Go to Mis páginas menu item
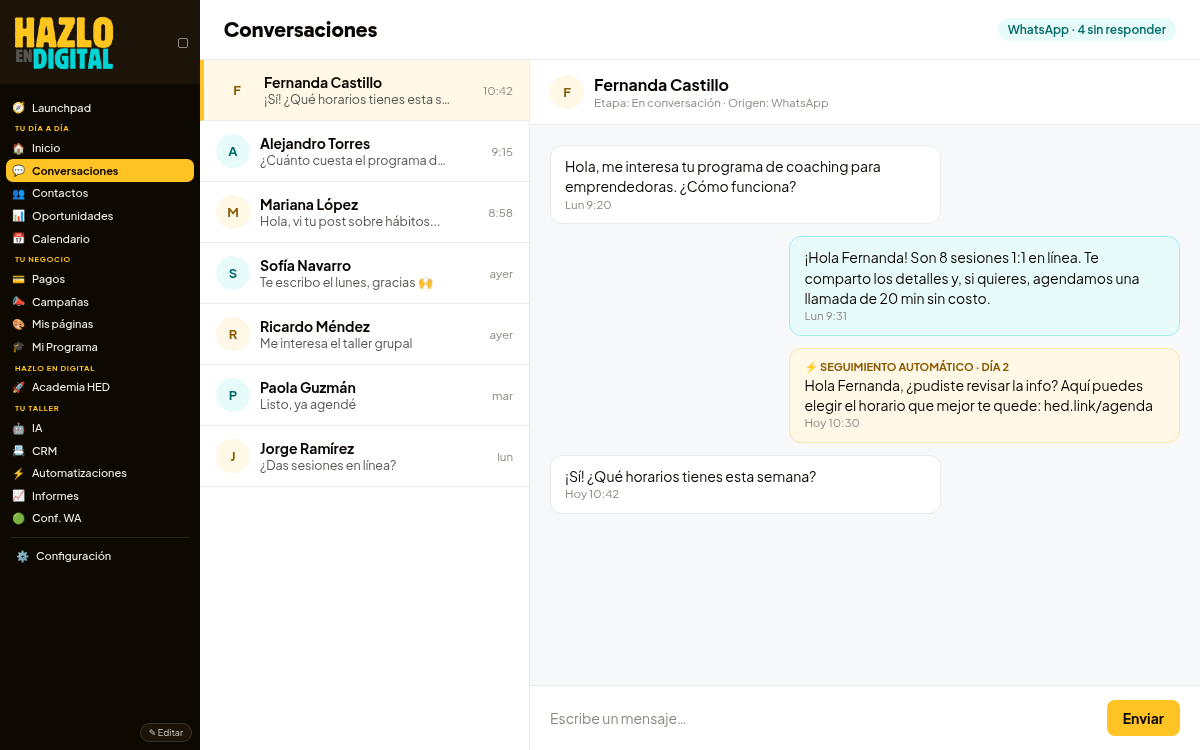The image size is (1200, 750). coord(100,324)
